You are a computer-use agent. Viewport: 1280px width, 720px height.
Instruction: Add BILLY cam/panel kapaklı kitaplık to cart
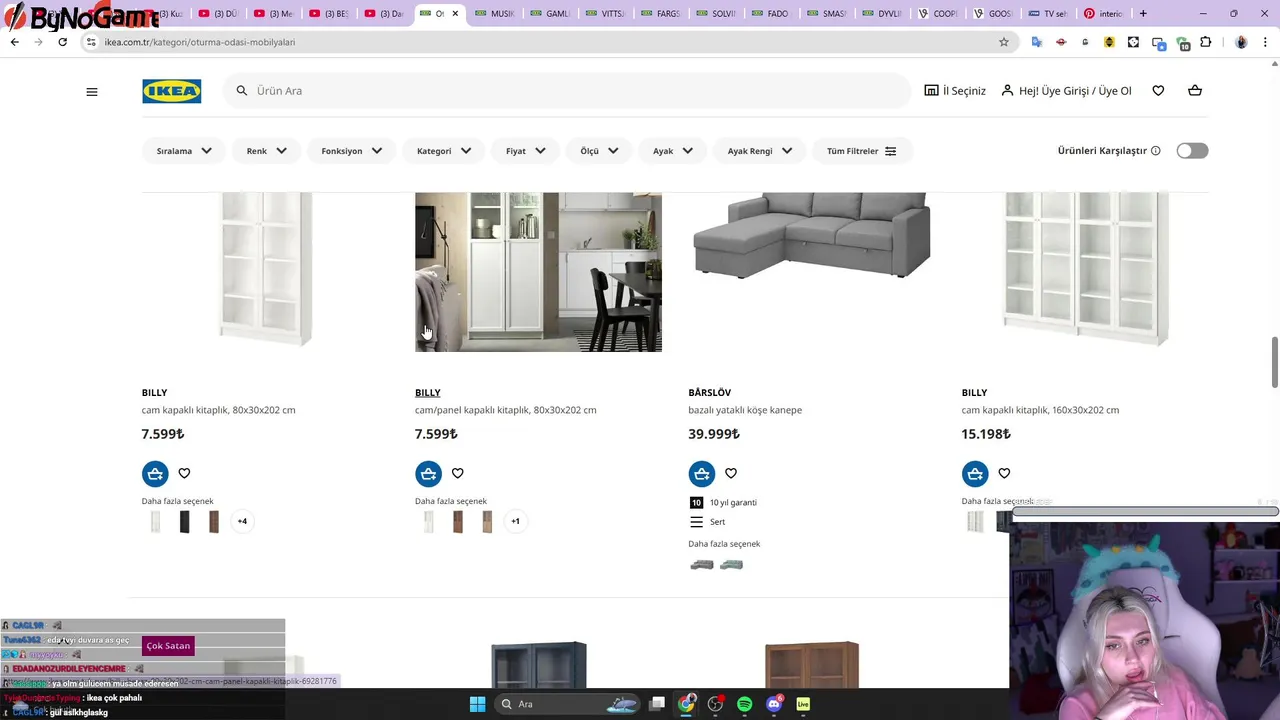[428, 473]
